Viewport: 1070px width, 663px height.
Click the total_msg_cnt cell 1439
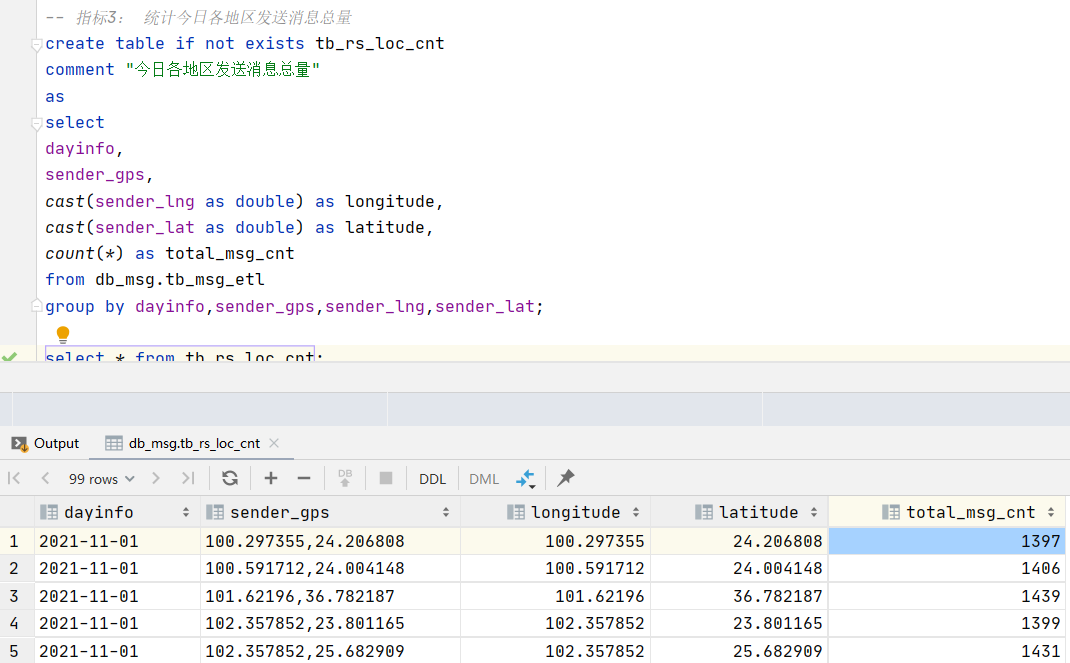(x=947, y=596)
